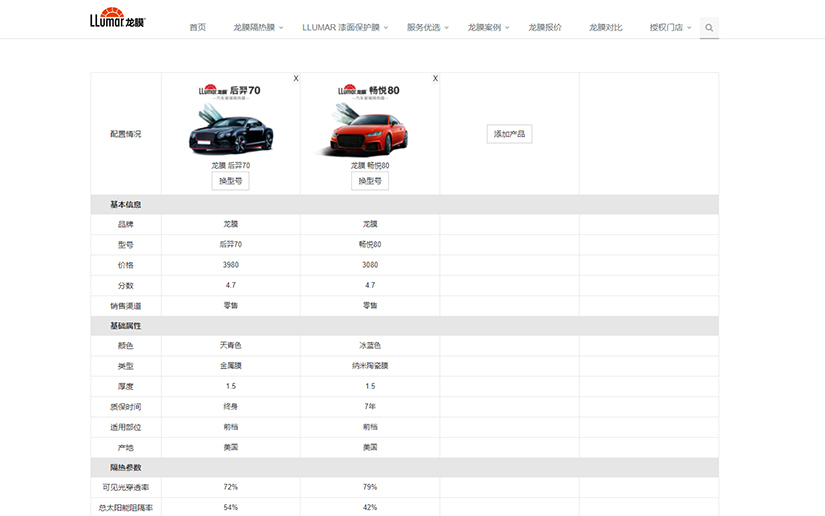Expand the 龙膜隔热膜 dropdown arrow

point(281,28)
